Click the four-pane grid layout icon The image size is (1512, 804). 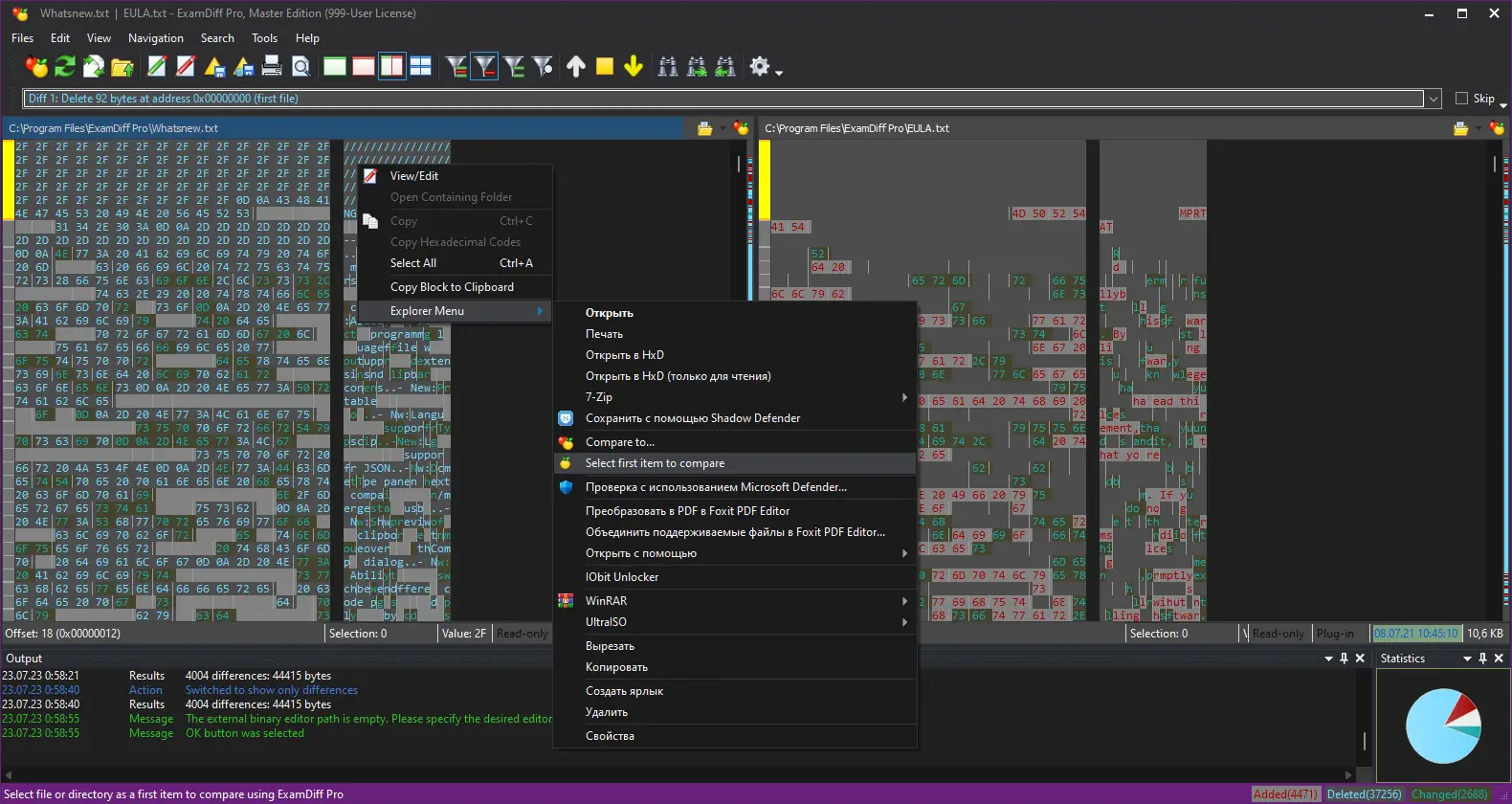point(421,66)
